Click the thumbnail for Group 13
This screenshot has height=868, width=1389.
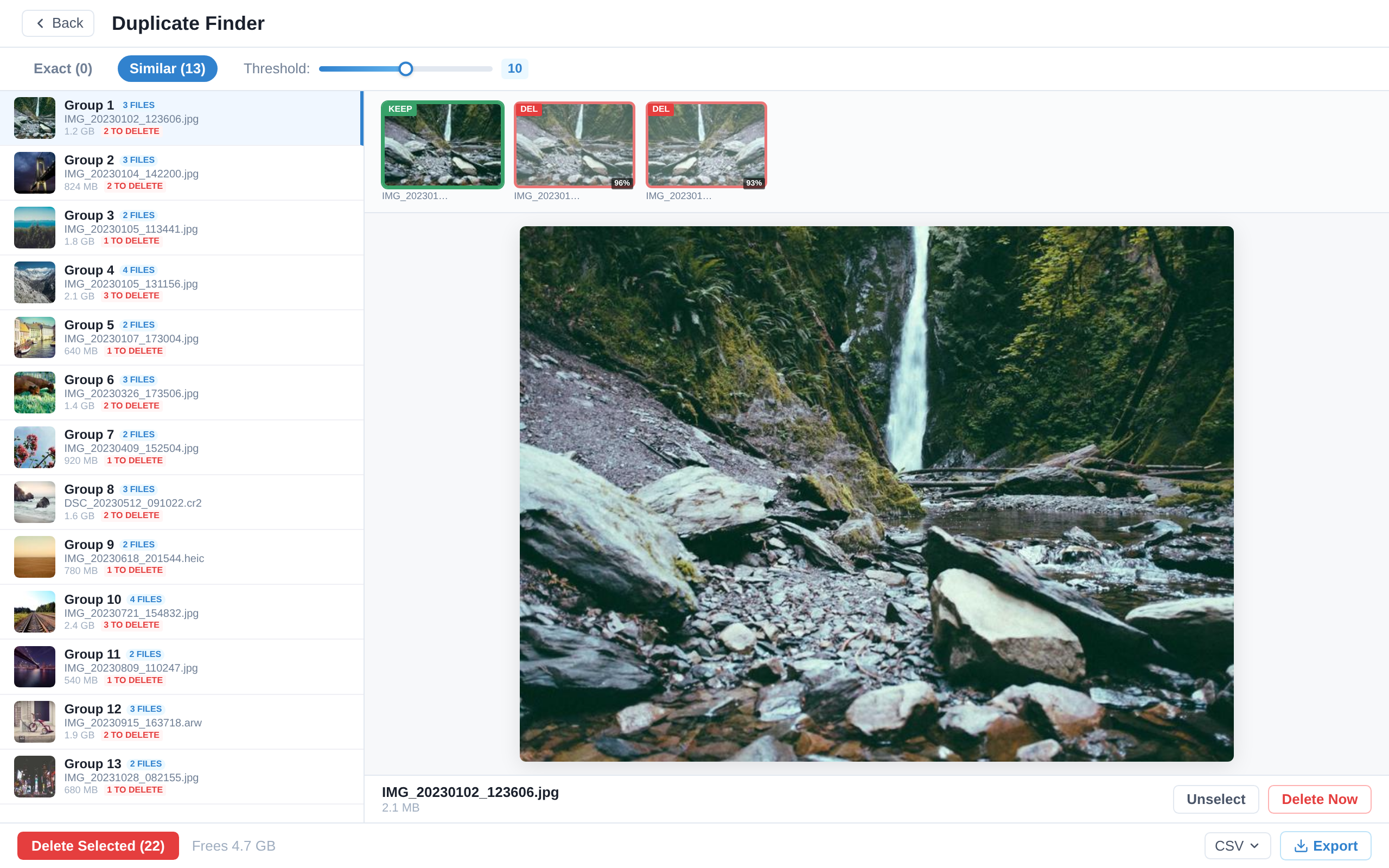pyautogui.click(x=34, y=776)
